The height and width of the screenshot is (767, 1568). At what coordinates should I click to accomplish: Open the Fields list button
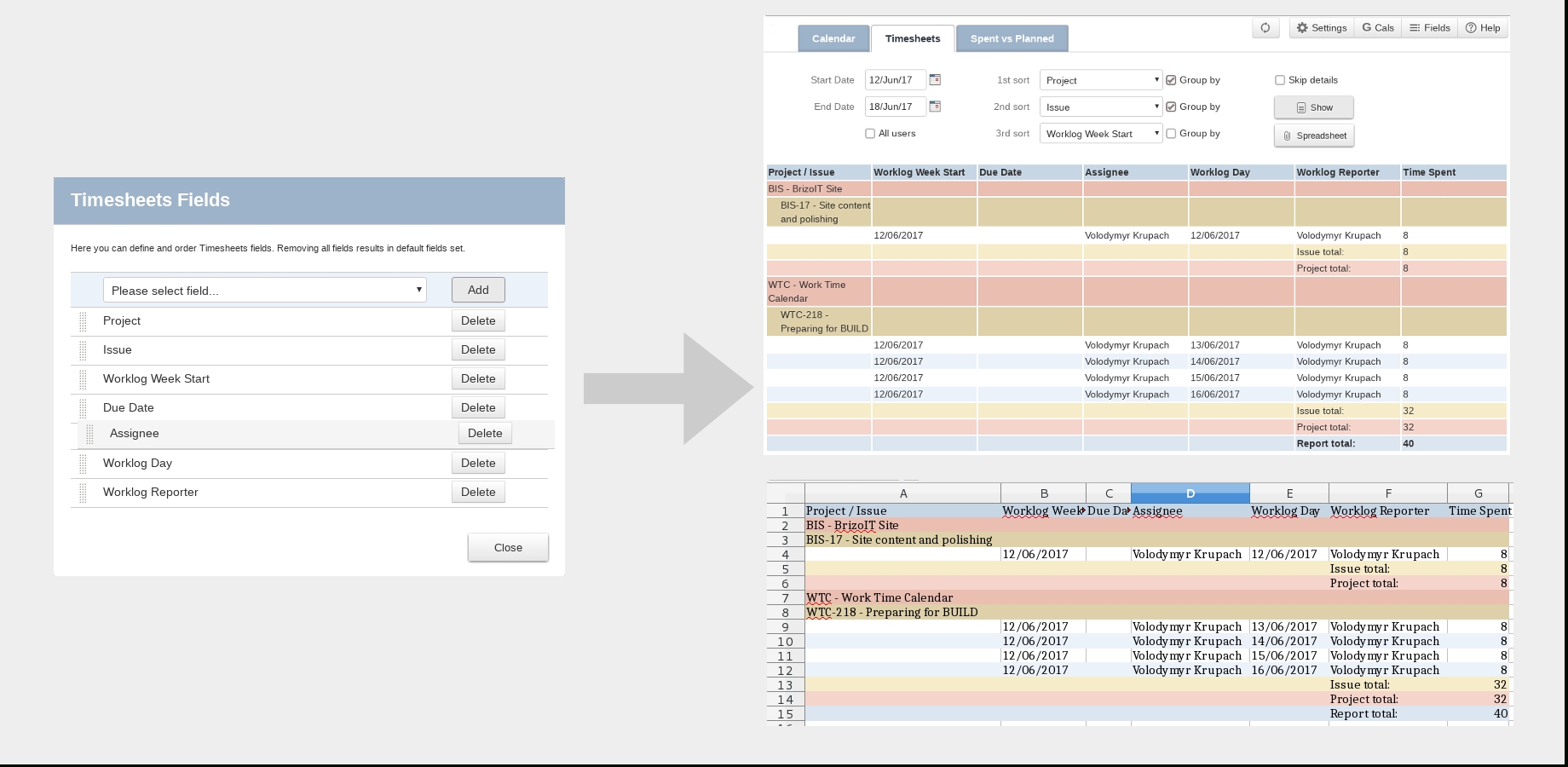[1430, 28]
